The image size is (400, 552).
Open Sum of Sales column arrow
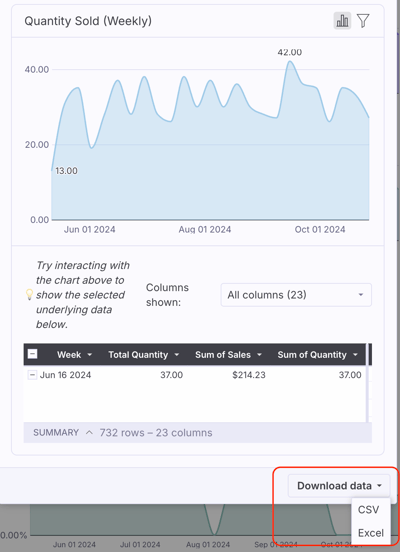pyautogui.click(x=260, y=355)
